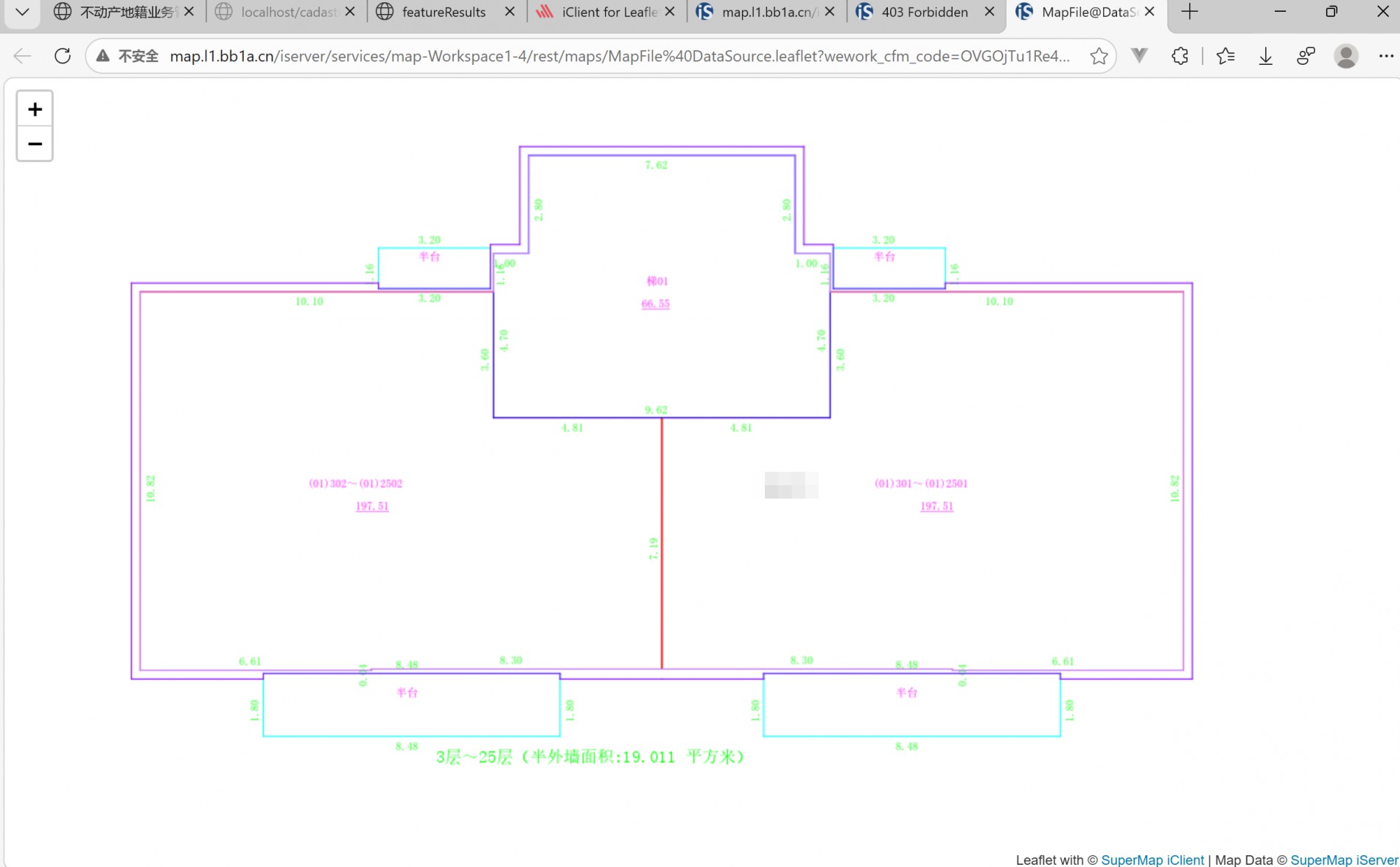Image resolution: width=1400 pixels, height=867 pixels.
Task: Add this page to favorites
Action: pos(1099,56)
